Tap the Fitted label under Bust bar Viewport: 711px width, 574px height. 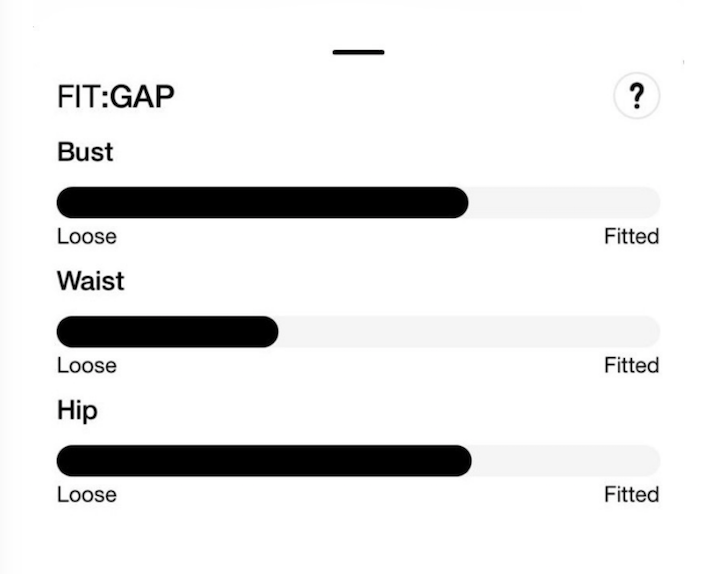tap(631, 237)
